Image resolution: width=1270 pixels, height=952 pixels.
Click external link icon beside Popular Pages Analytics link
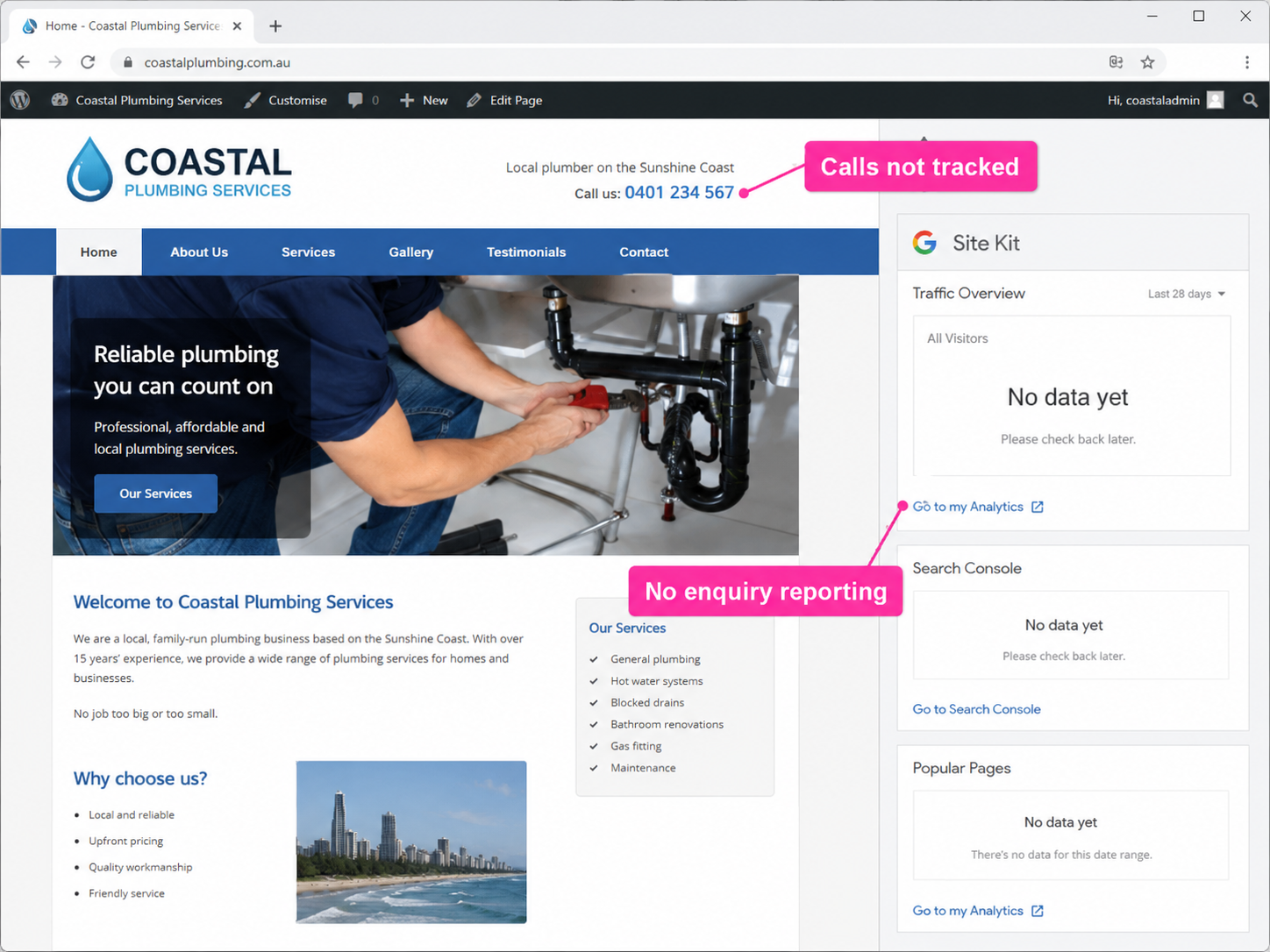(x=1038, y=911)
